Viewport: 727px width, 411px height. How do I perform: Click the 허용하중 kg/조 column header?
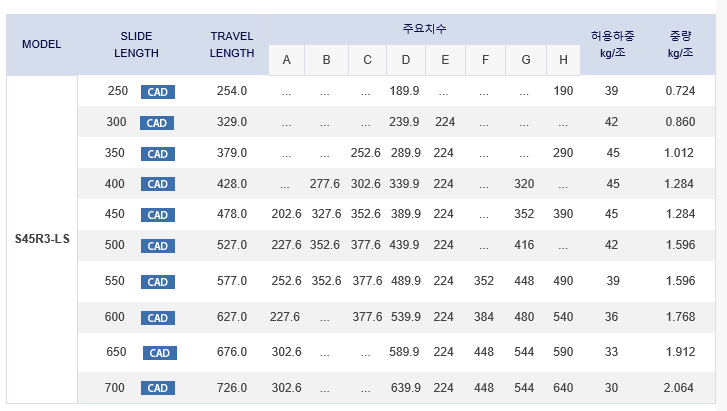pyautogui.click(x=613, y=44)
